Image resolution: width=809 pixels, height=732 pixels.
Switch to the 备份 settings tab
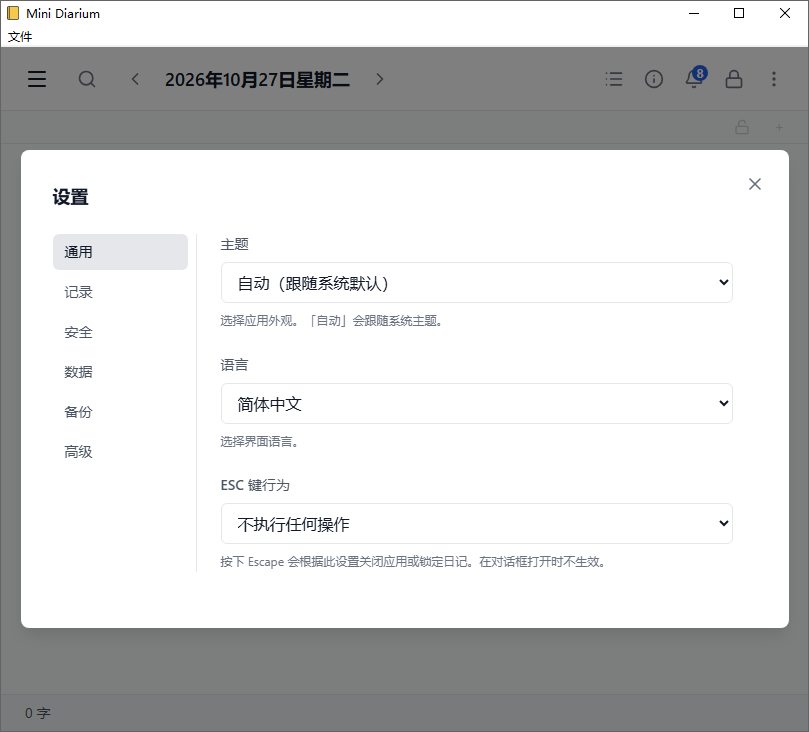[x=120, y=412]
